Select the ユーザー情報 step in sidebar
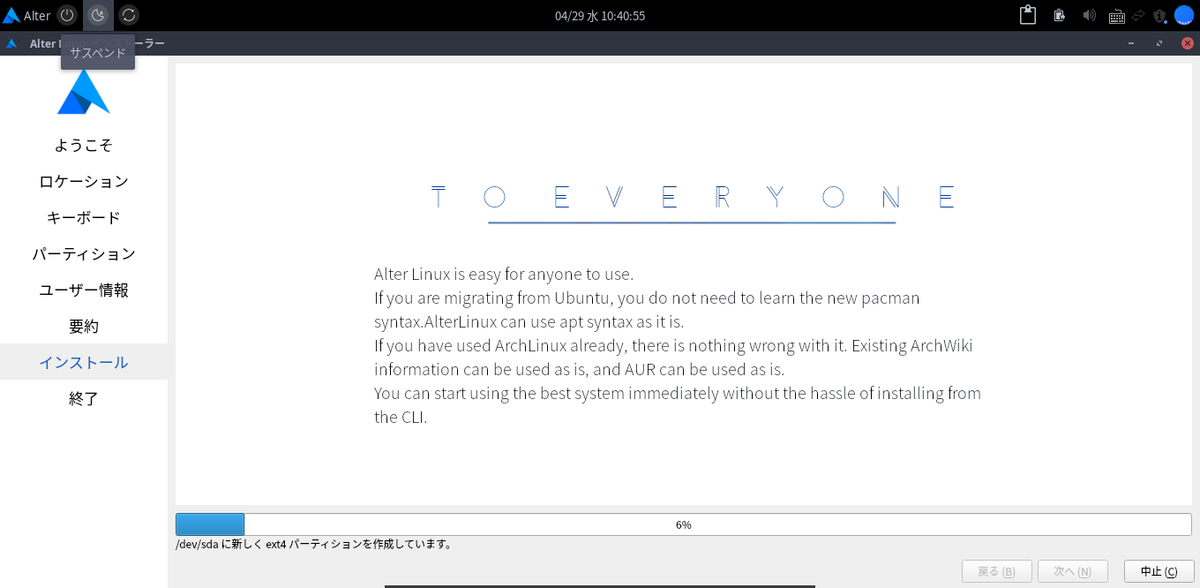Viewport: 1200px width, 588px height. pyautogui.click(x=84, y=290)
